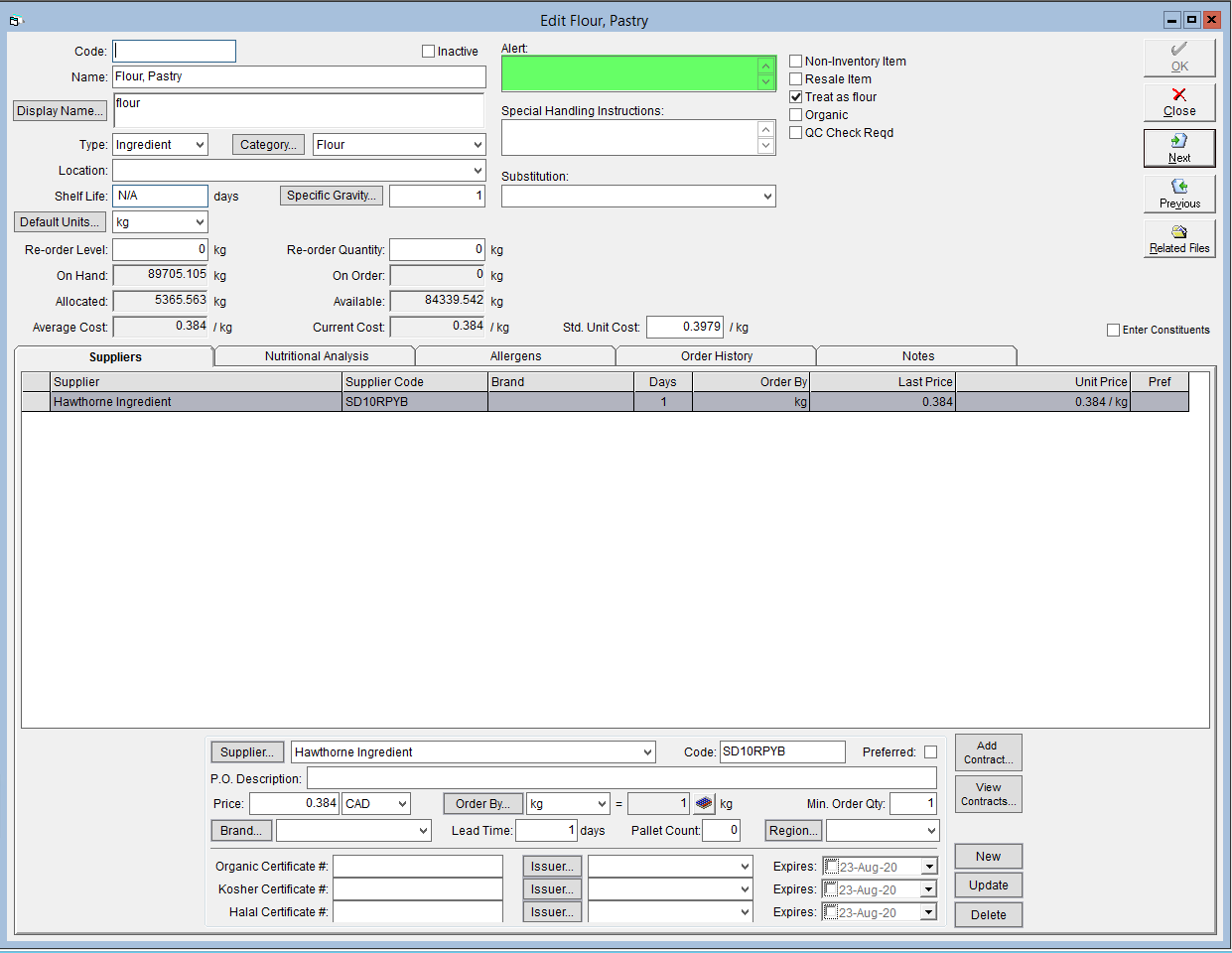
Task: Mark the item as Organic
Action: pos(795,114)
